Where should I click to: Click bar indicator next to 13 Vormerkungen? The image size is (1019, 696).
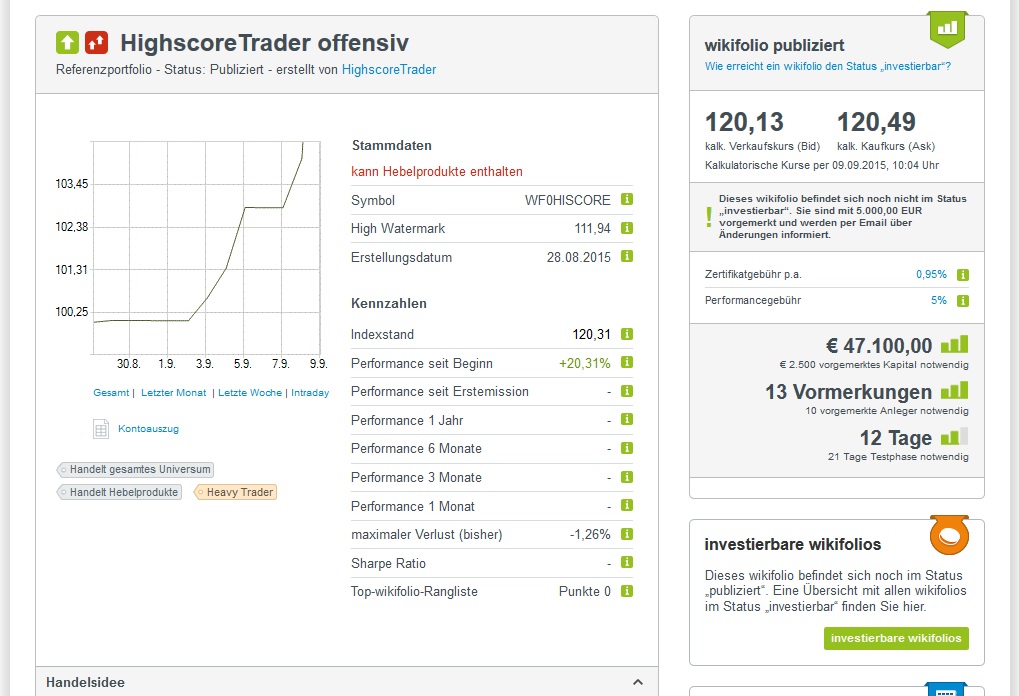tap(955, 391)
